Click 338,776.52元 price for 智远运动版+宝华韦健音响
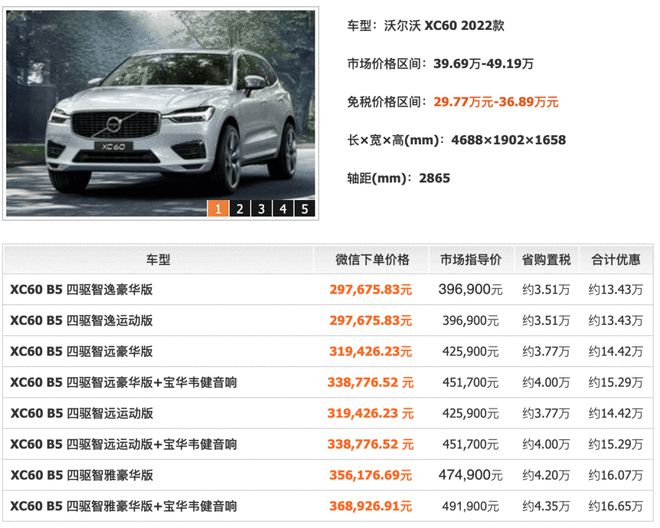The width and height of the screenshot is (660, 528). 370,444
